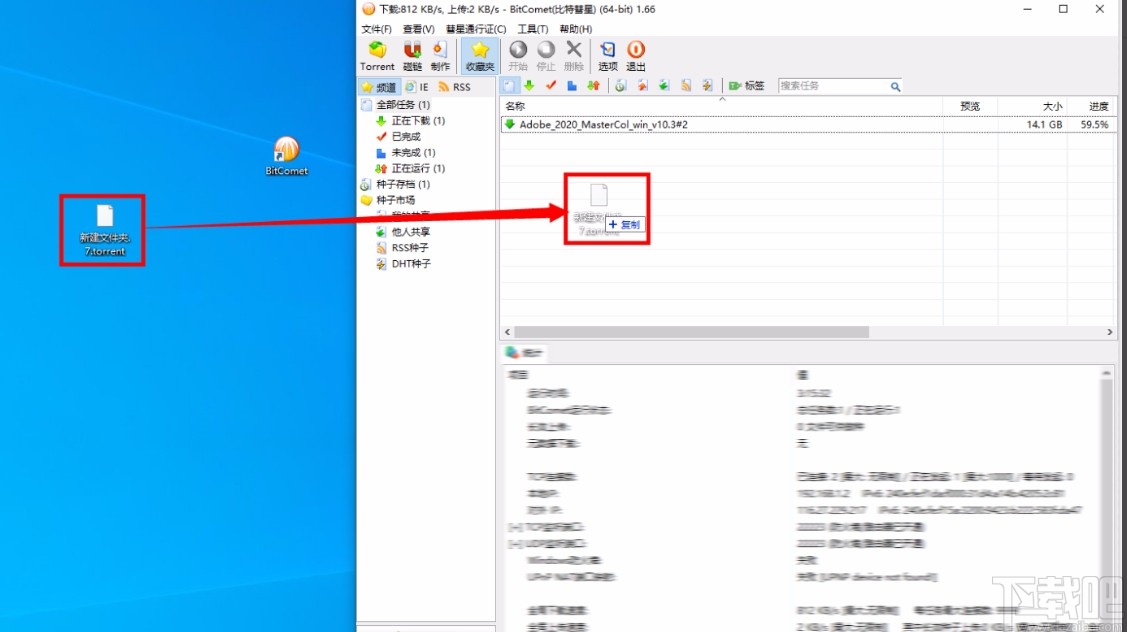Click the 退出 exit button
The height and width of the screenshot is (632, 1127).
635,56
